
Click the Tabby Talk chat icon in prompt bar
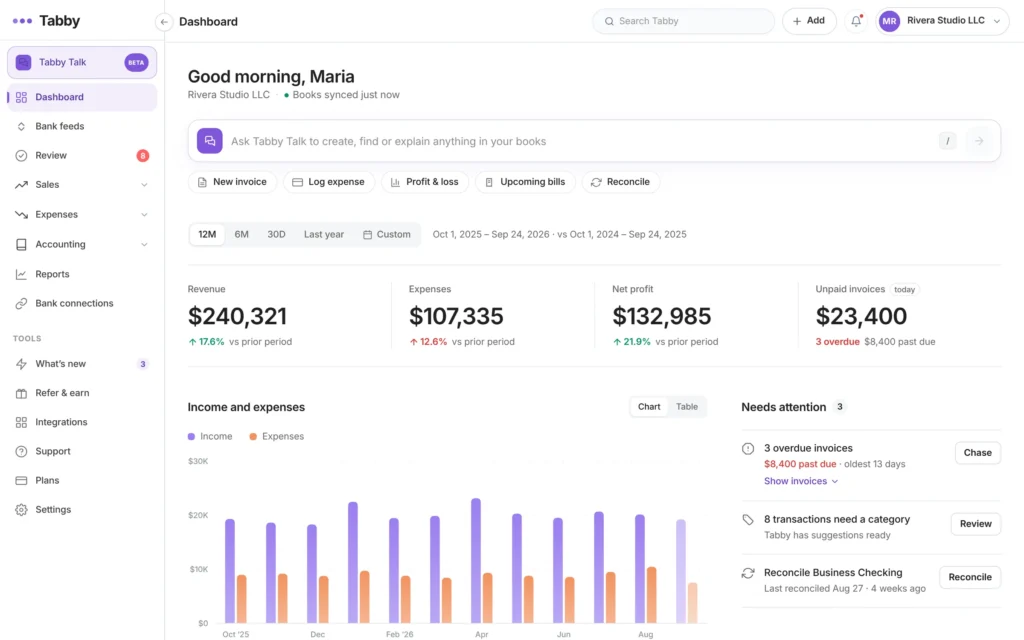point(210,141)
